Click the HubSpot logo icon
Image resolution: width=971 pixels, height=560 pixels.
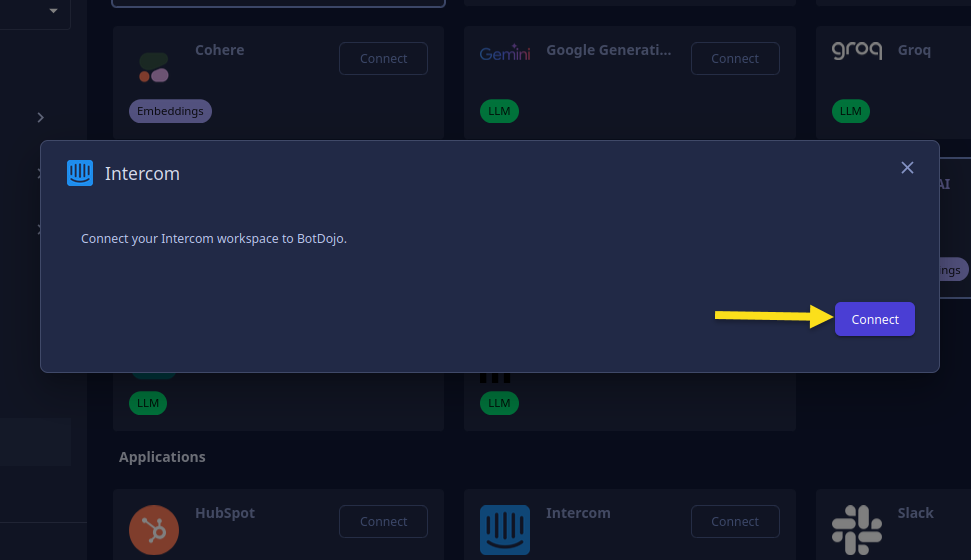tap(154, 530)
